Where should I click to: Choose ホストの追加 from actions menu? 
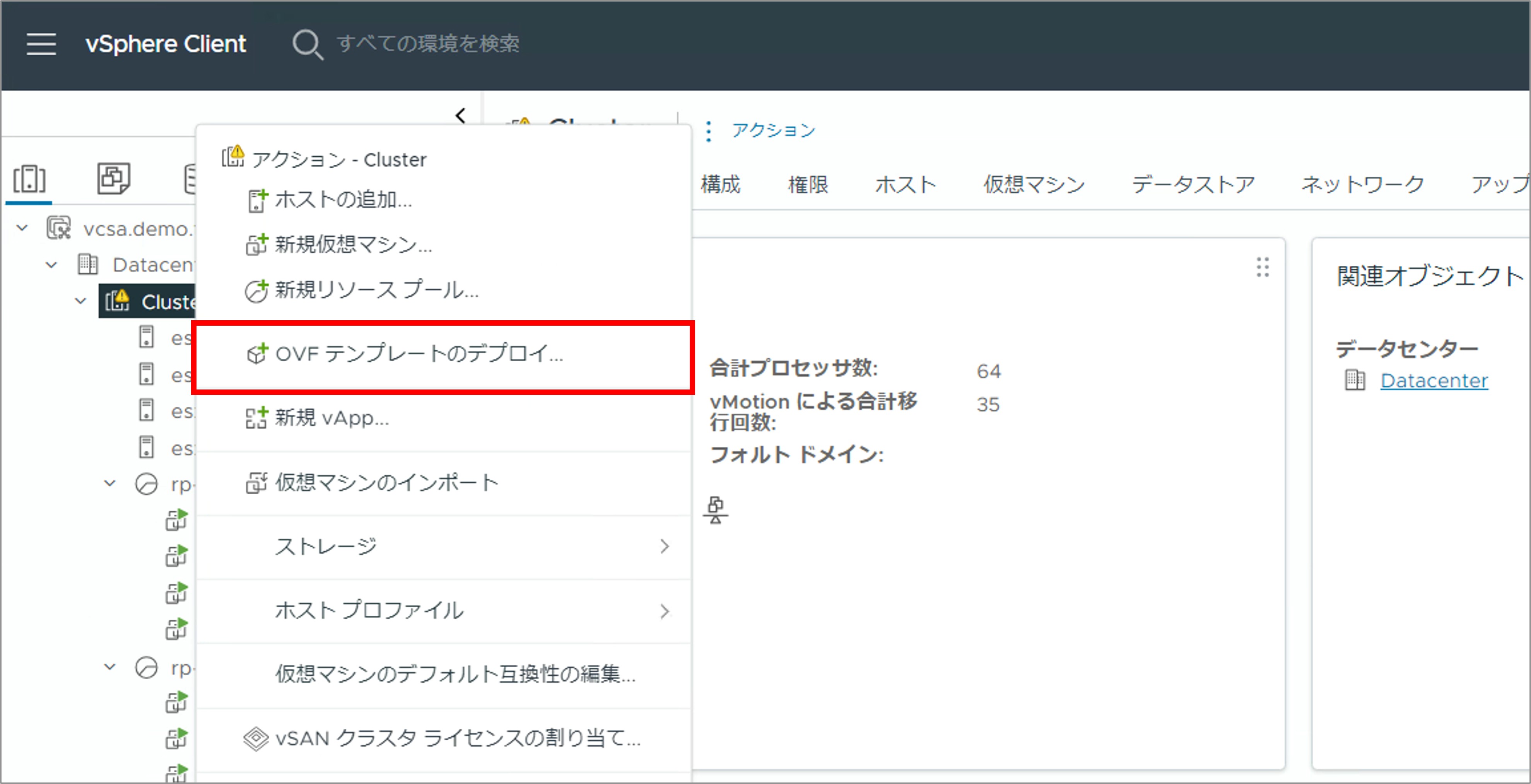point(443,200)
